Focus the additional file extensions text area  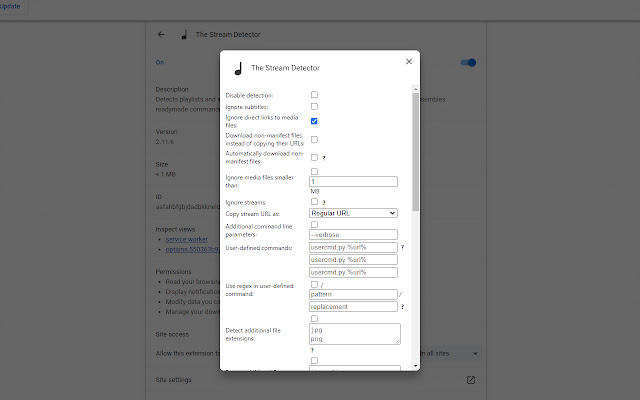[355, 333]
